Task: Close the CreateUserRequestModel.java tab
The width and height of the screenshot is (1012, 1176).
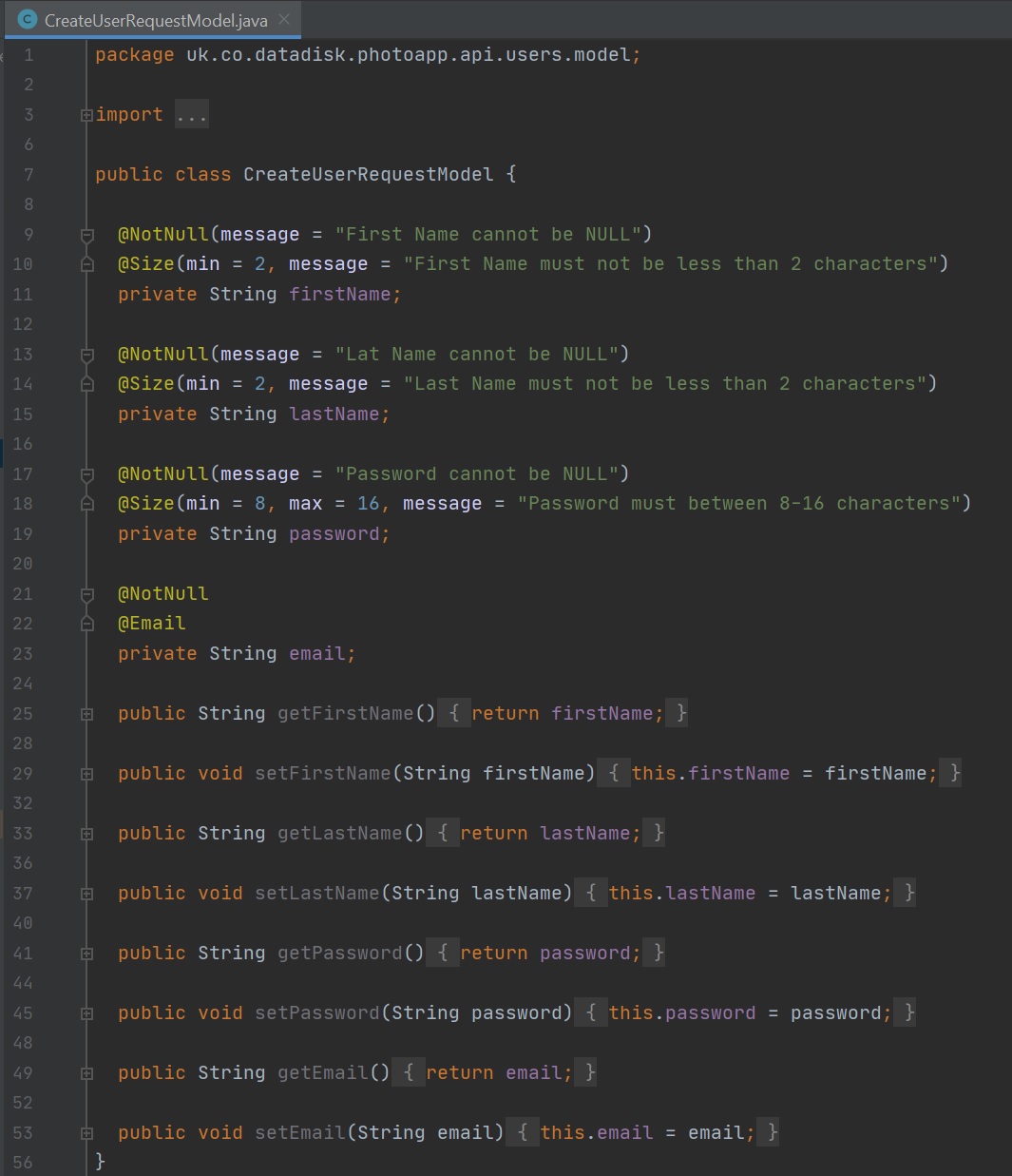Action: click(285, 19)
